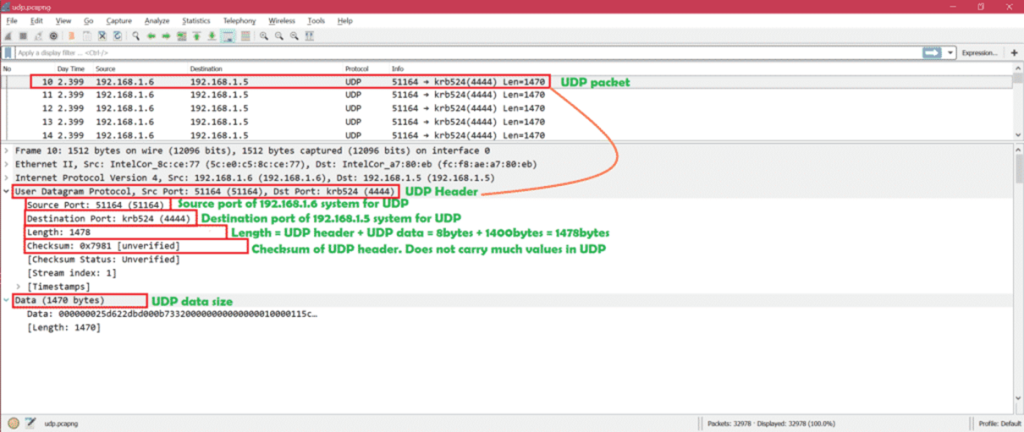Expand the Frame 10 tree row
This screenshot has height=432, width=1024.
(8, 149)
